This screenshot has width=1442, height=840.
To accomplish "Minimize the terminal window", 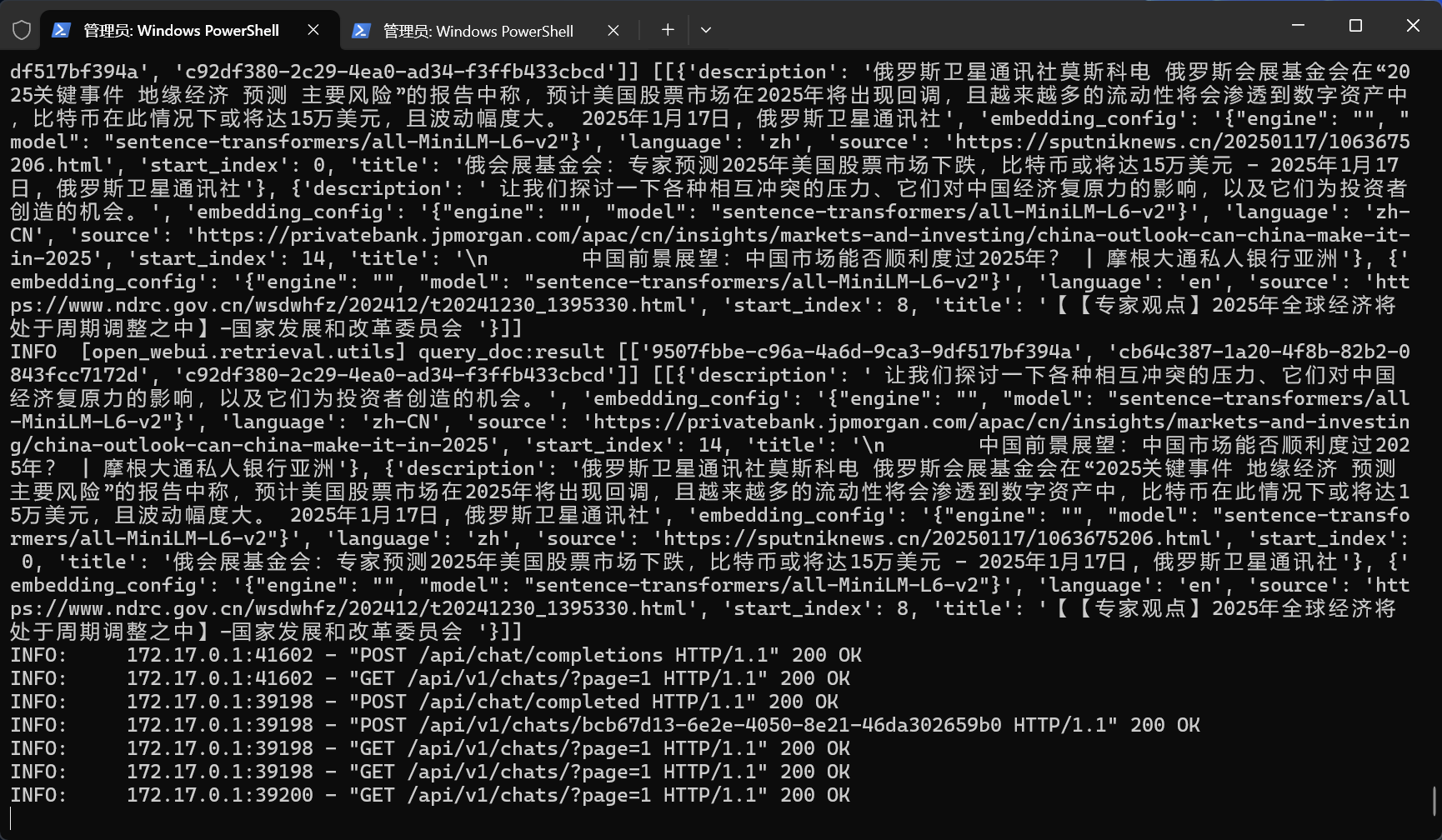I will [x=1298, y=26].
